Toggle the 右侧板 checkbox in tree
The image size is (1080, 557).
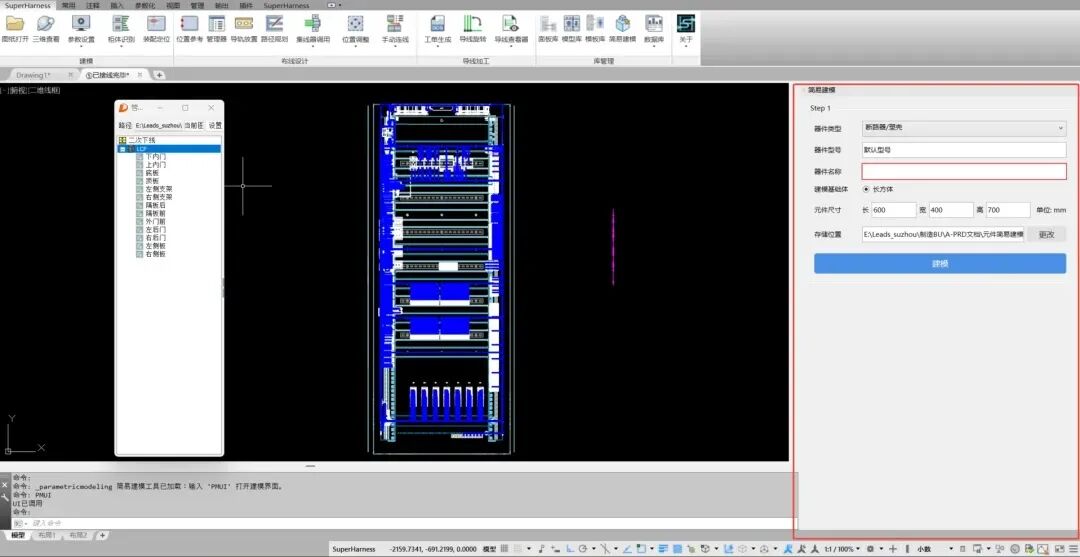click(140, 254)
